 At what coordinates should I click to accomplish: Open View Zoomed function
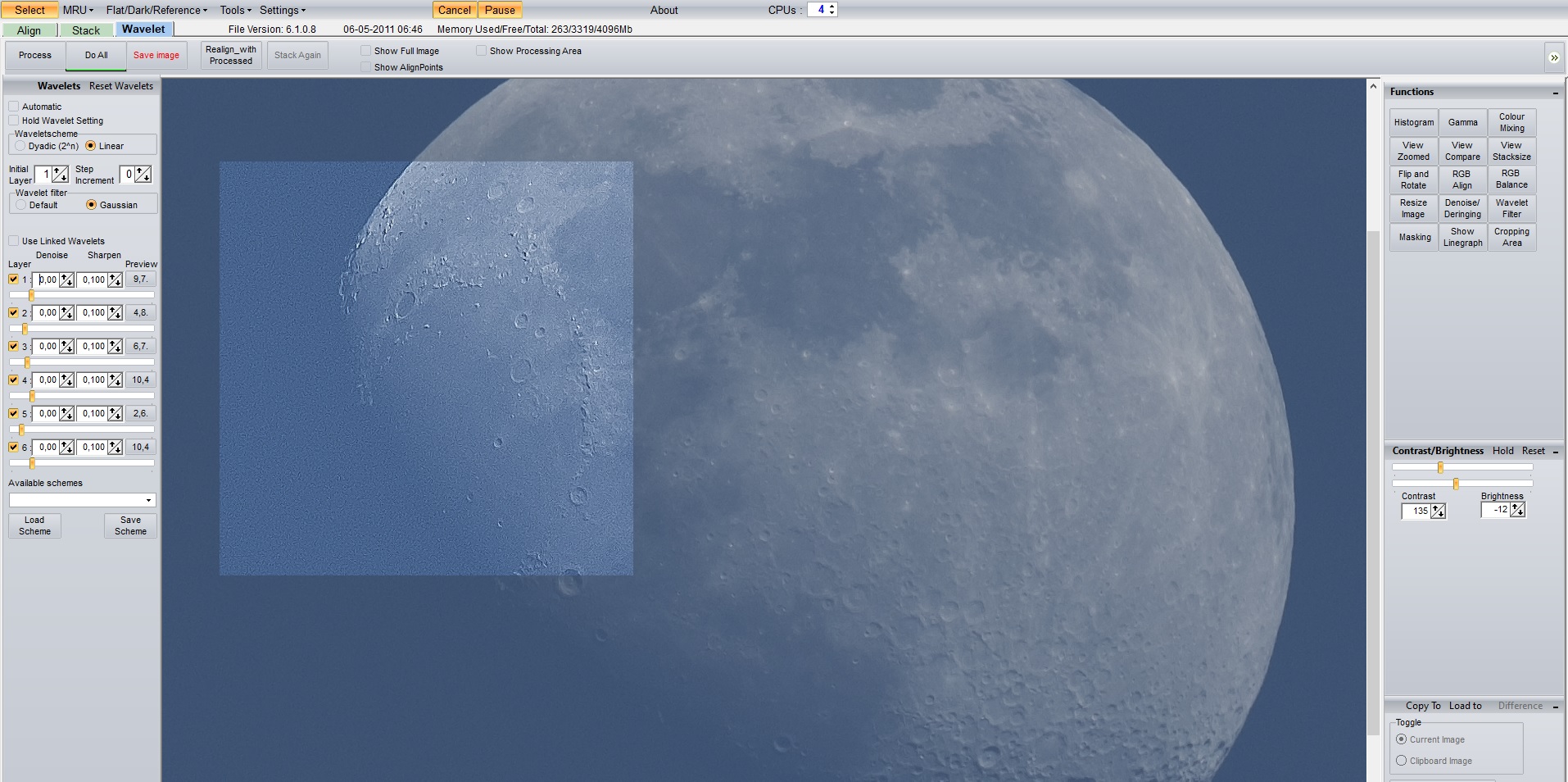1414,151
